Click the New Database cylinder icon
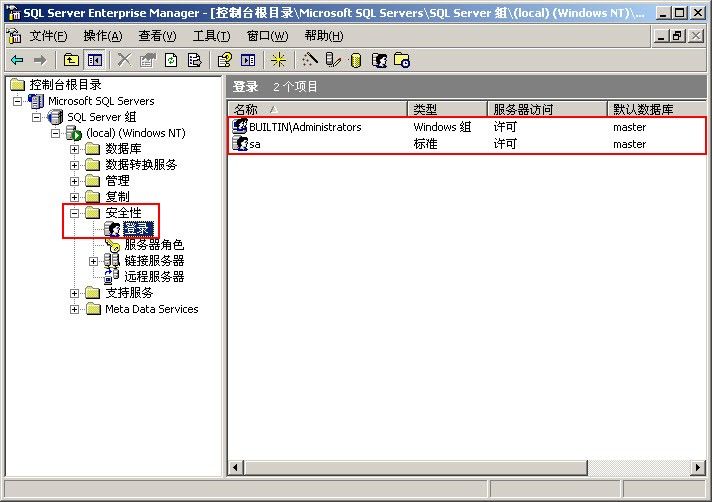 pyautogui.click(x=356, y=60)
